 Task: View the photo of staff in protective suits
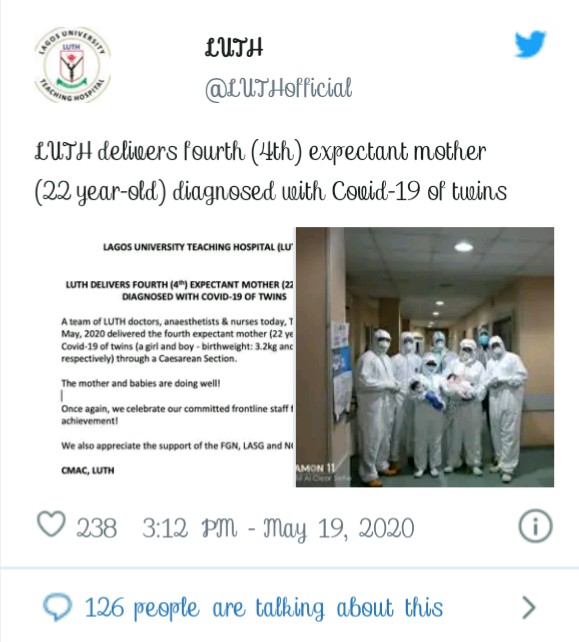[425, 357]
